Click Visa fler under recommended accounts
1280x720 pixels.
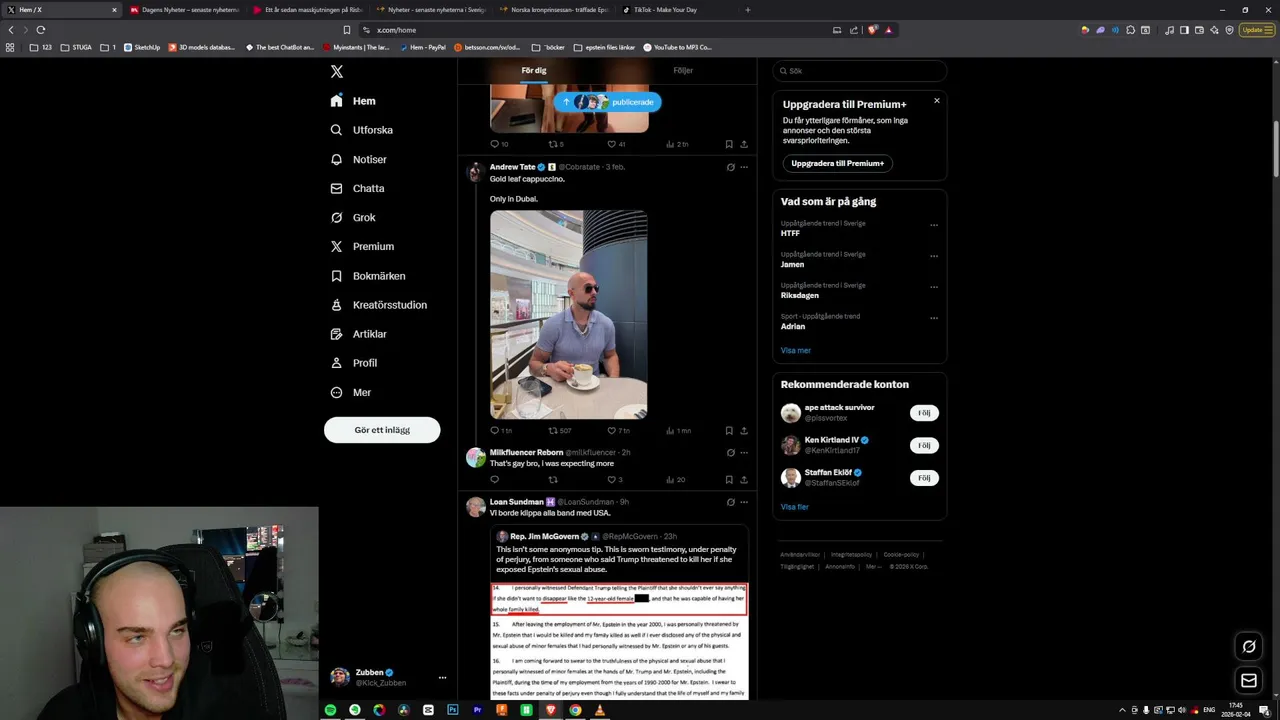[x=795, y=507]
